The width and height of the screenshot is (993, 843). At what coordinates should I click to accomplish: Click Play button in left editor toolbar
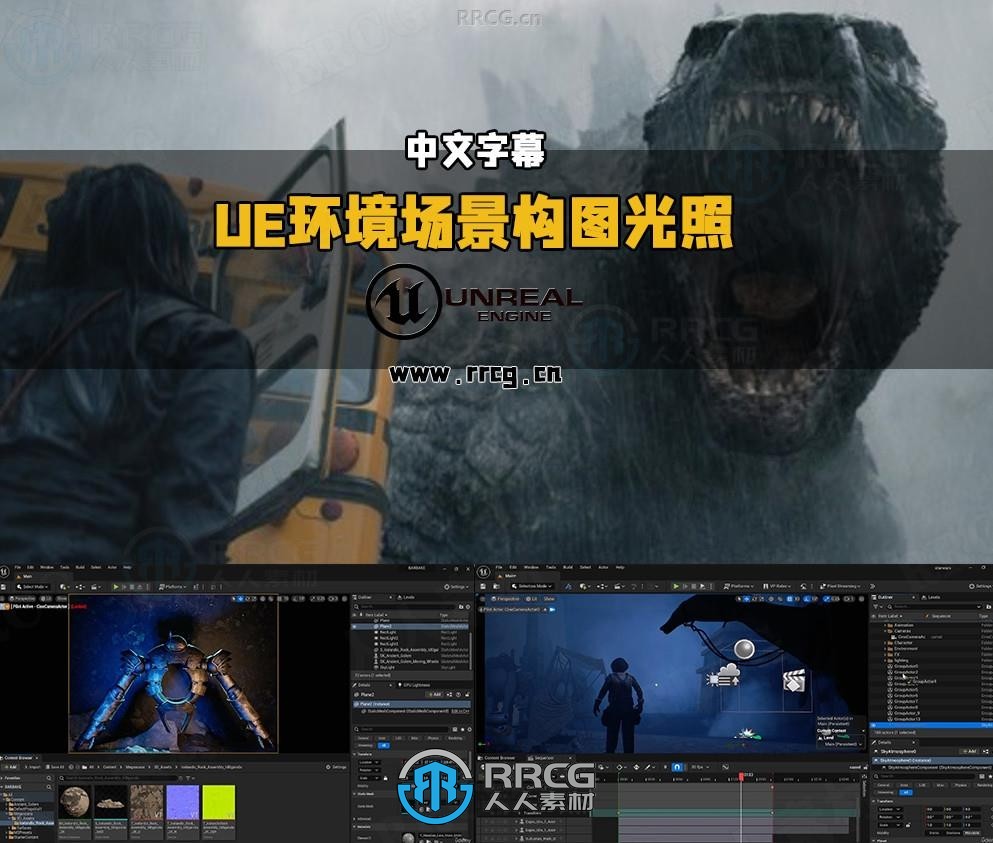[x=116, y=587]
